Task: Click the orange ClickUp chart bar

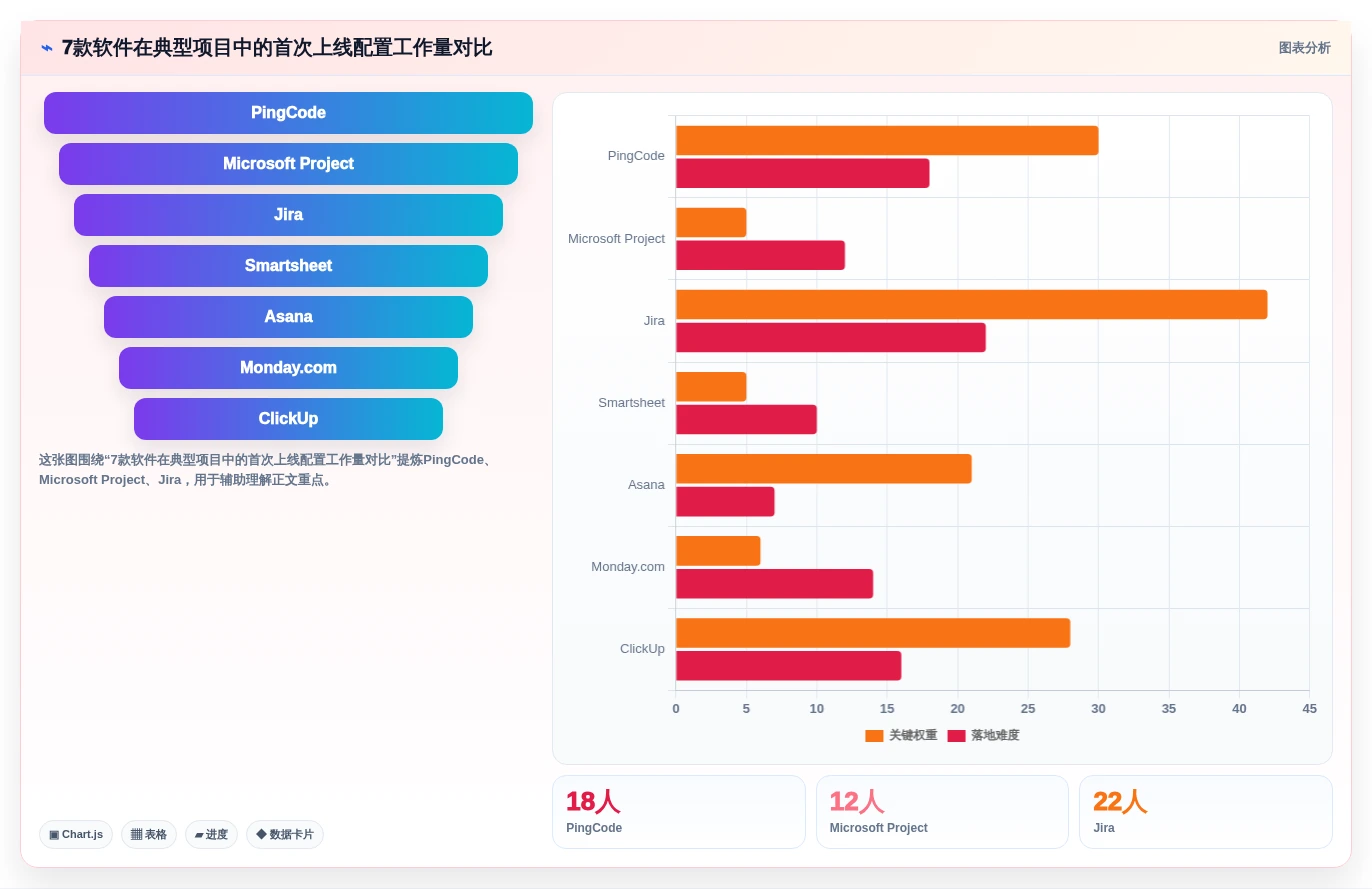Action: pos(873,633)
